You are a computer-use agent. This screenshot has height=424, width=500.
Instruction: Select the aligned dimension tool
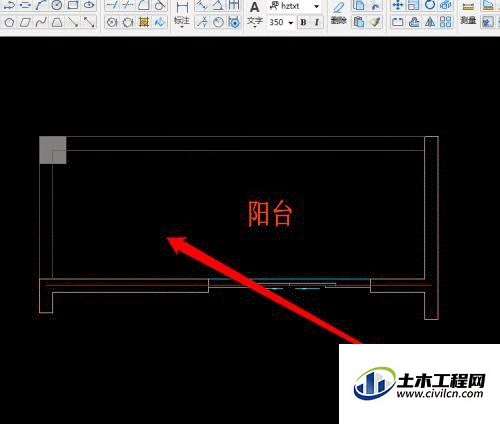(202, 5)
